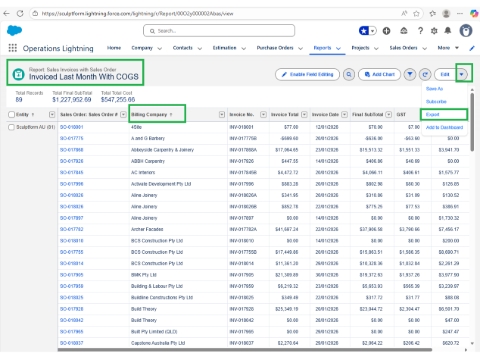Choose Save As from the dropdown menu
480x360 pixels.
click(x=434, y=89)
